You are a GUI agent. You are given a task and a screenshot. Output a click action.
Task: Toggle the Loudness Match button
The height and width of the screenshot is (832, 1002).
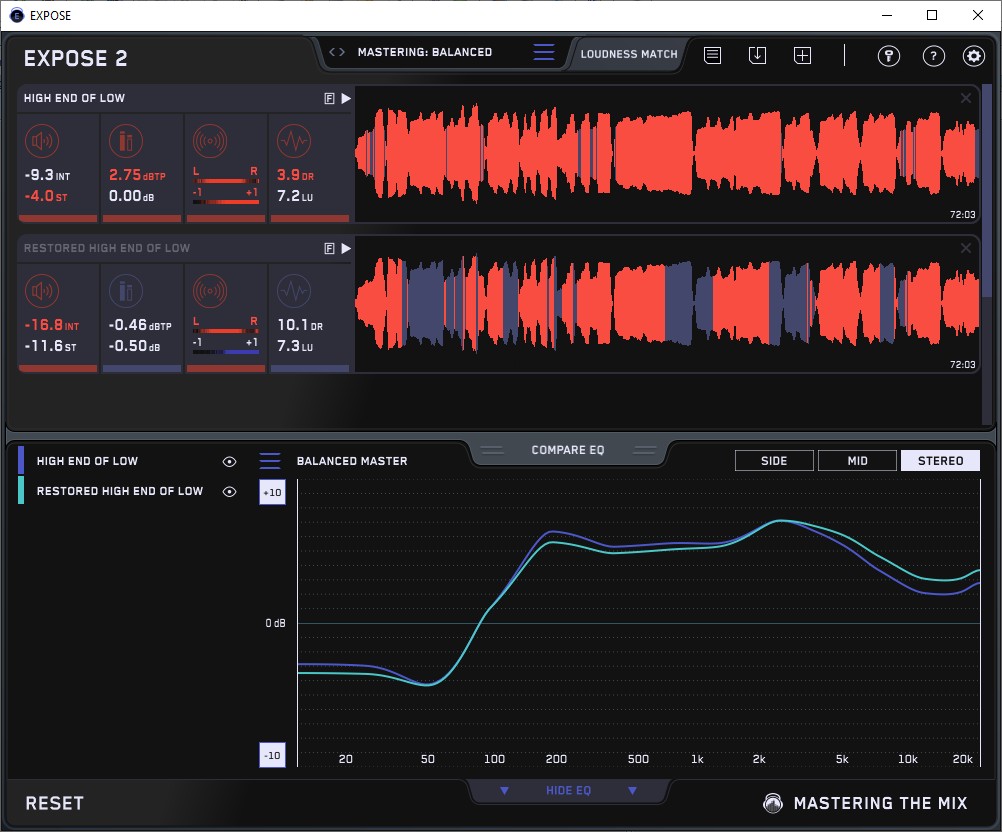tap(629, 54)
